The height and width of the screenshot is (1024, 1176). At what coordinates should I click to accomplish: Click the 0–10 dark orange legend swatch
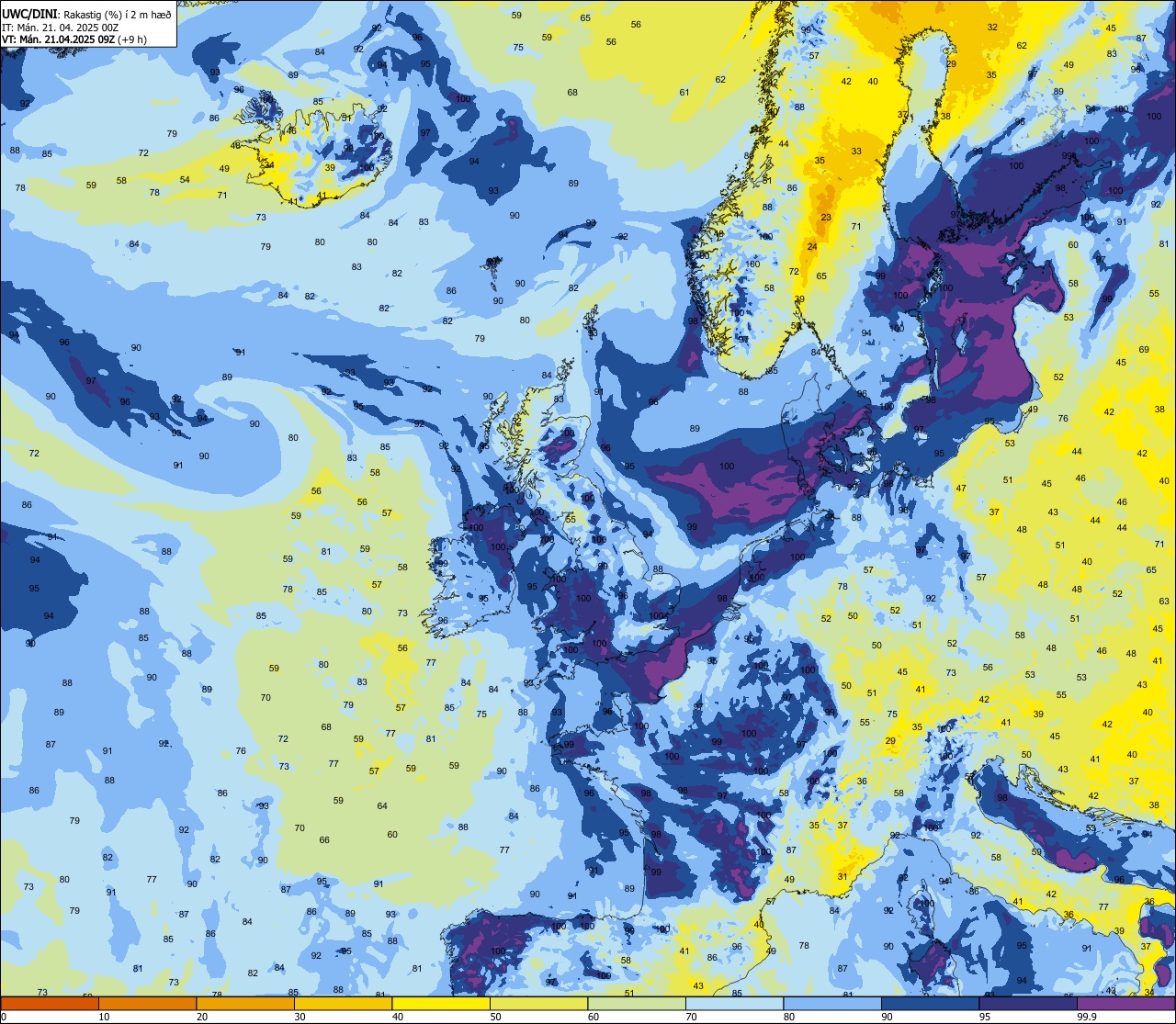[x=50, y=1003]
